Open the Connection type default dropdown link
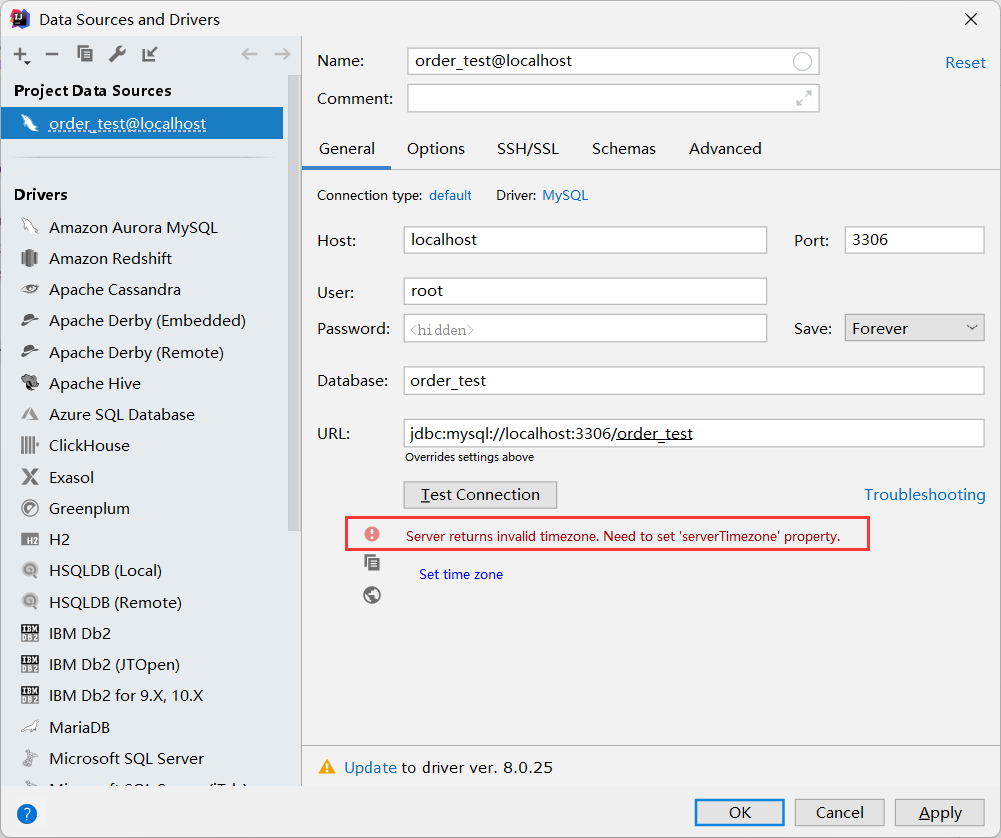The height and width of the screenshot is (838, 1001). [450, 195]
